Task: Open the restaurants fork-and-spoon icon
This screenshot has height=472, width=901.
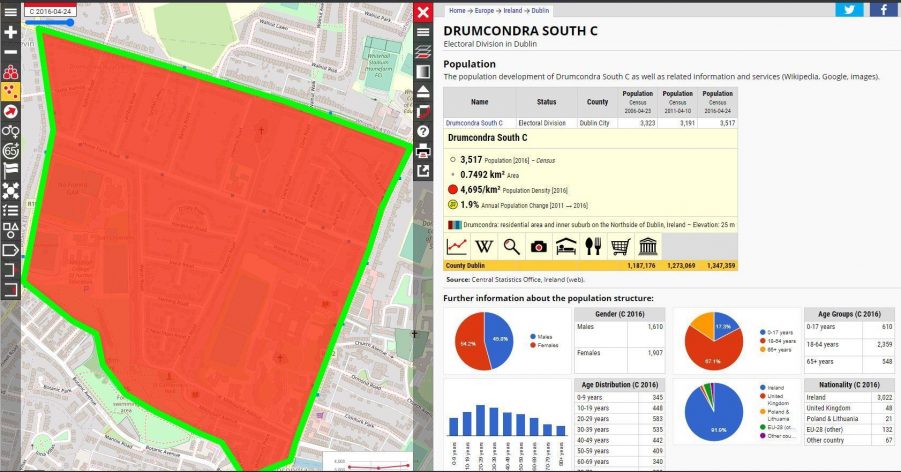Action: click(x=593, y=247)
